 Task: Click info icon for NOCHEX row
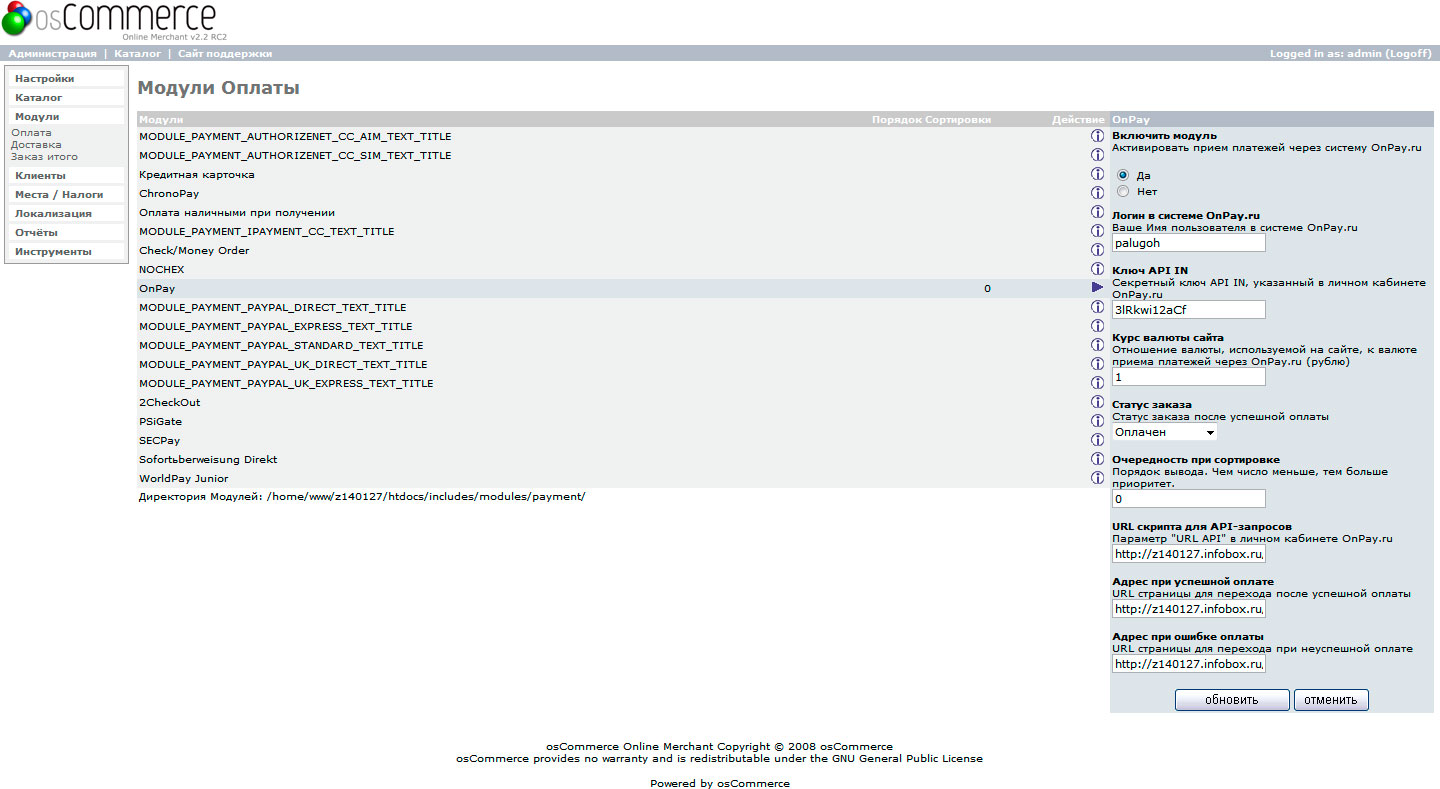pyautogui.click(x=1097, y=269)
